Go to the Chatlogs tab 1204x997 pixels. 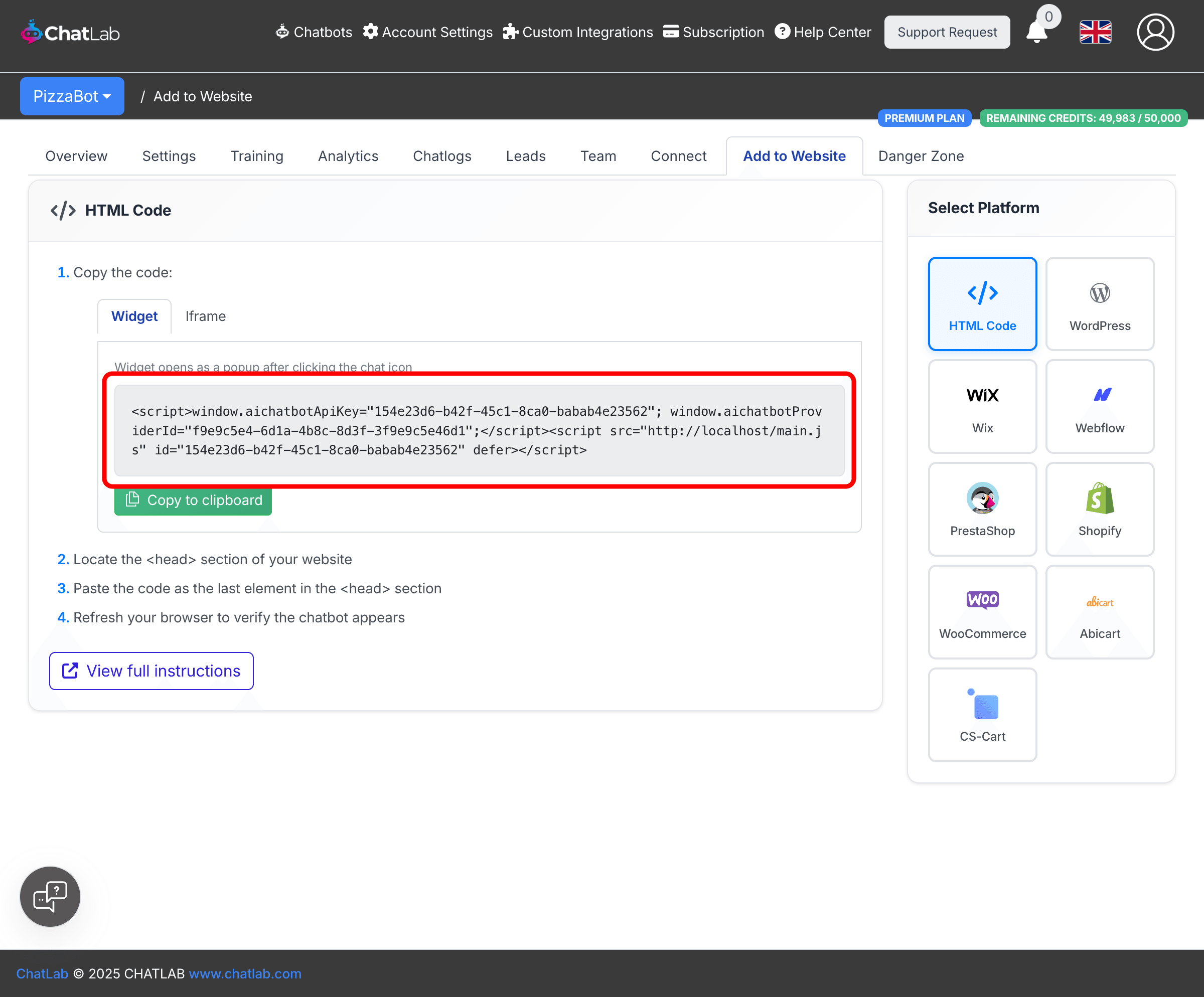click(x=441, y=156)
